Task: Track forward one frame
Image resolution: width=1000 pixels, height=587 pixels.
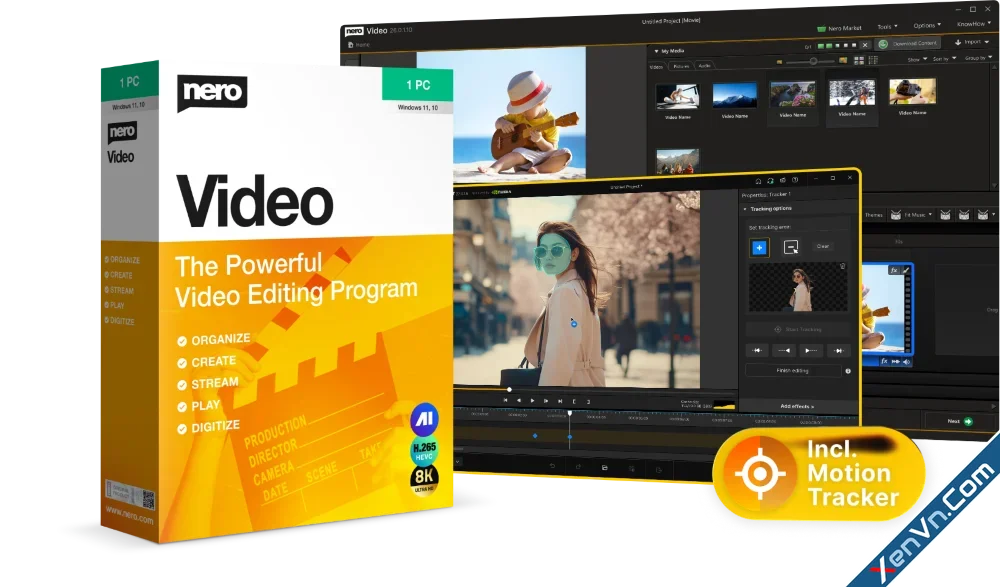Action: coord(811,350)
